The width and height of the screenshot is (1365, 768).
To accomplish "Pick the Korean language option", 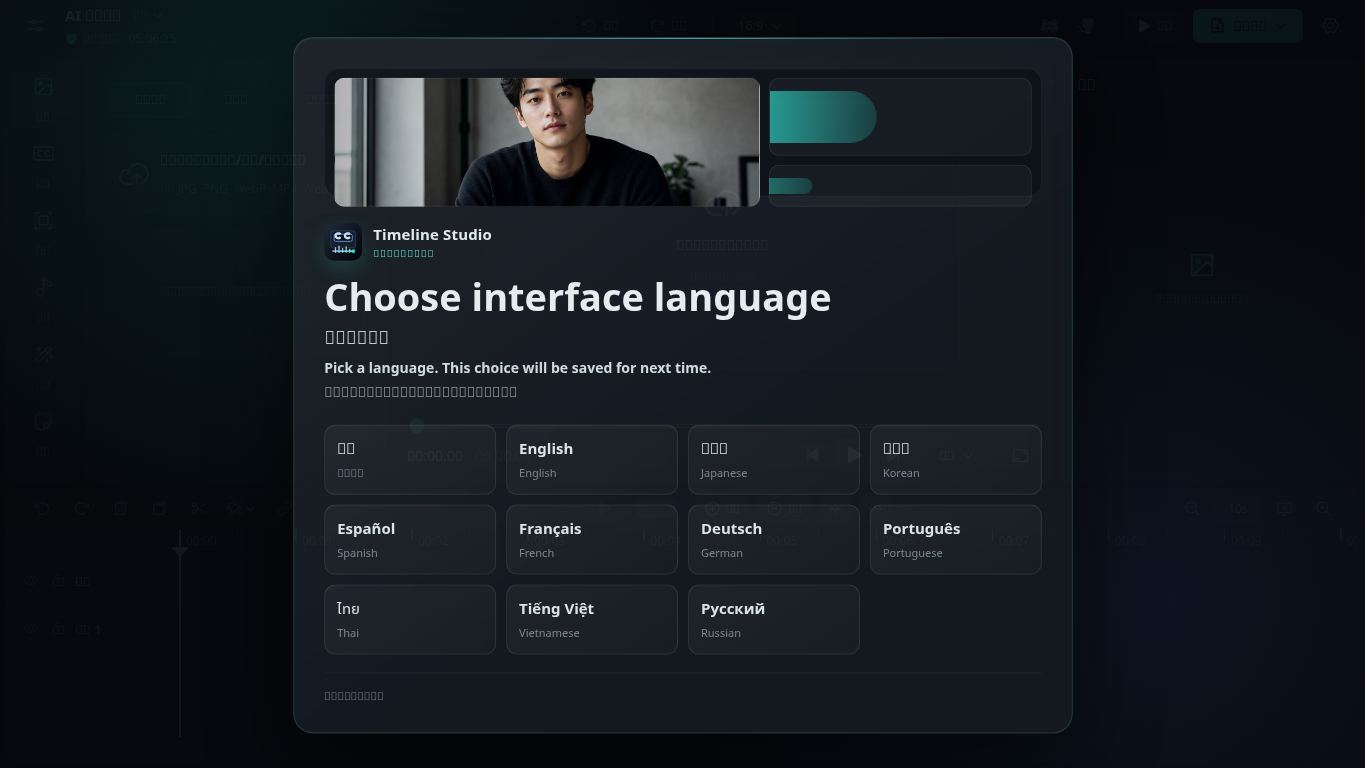I will 956,460.
